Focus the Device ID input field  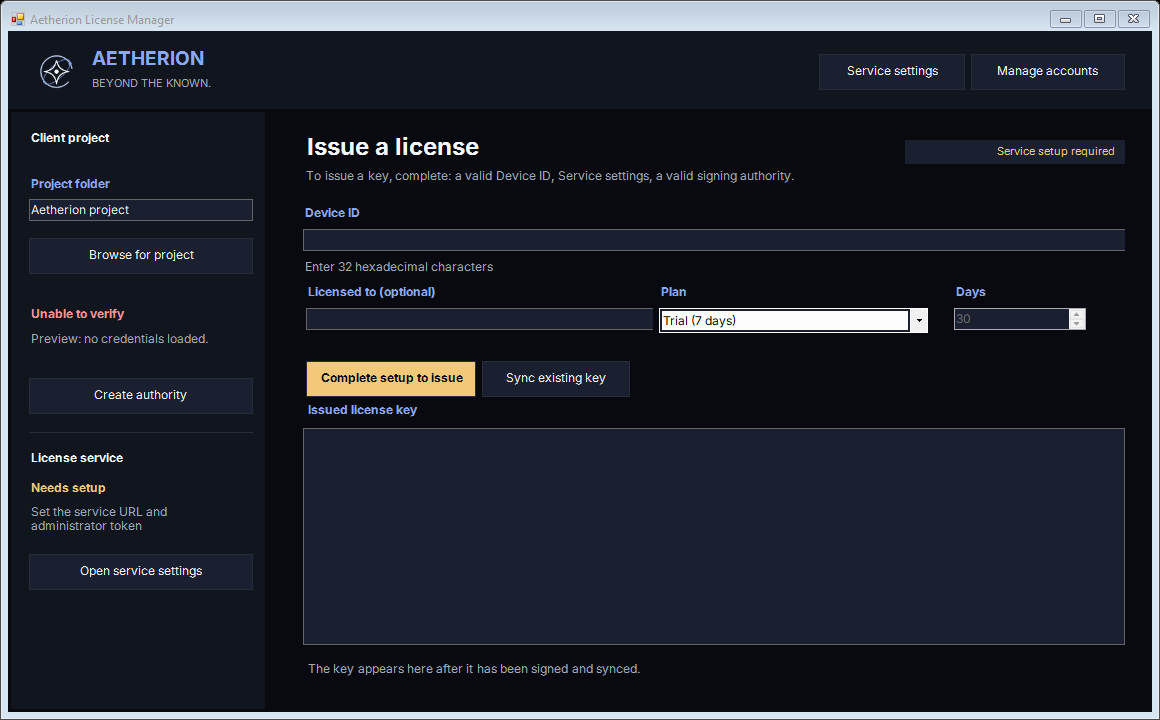714,240
